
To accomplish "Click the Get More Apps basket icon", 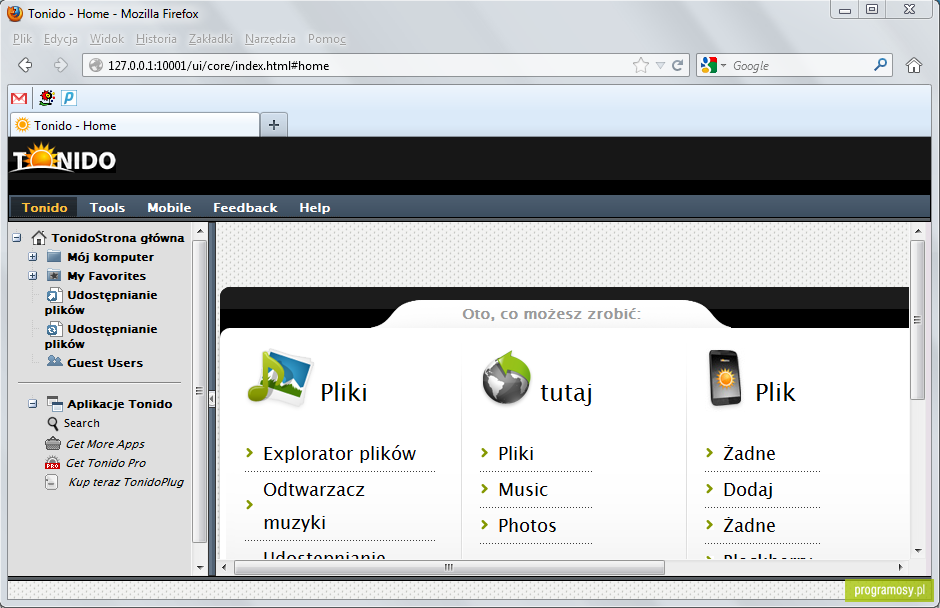I will point(53,444).
